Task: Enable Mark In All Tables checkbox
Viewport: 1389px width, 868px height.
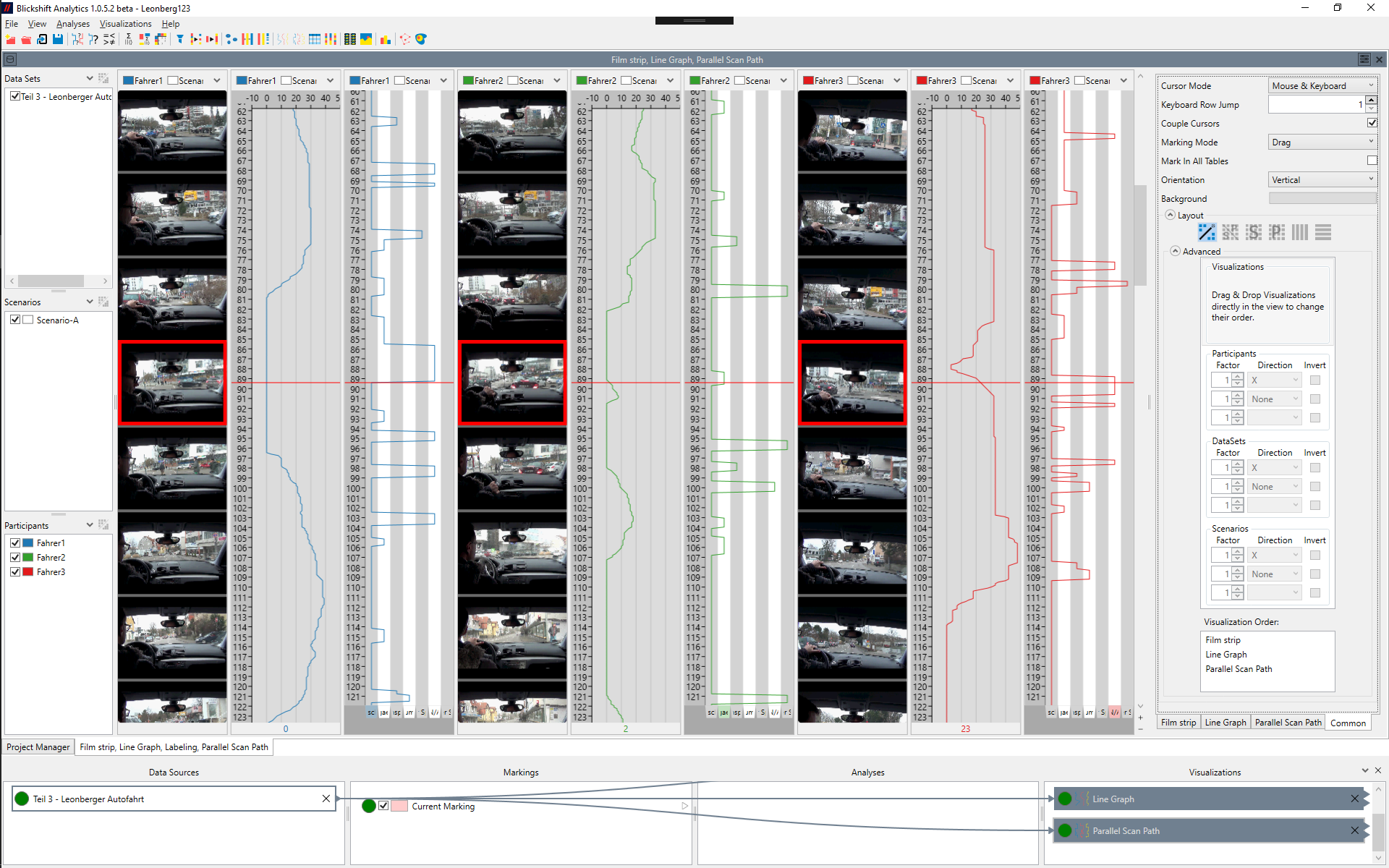Action: click(x=1372, y=161)
